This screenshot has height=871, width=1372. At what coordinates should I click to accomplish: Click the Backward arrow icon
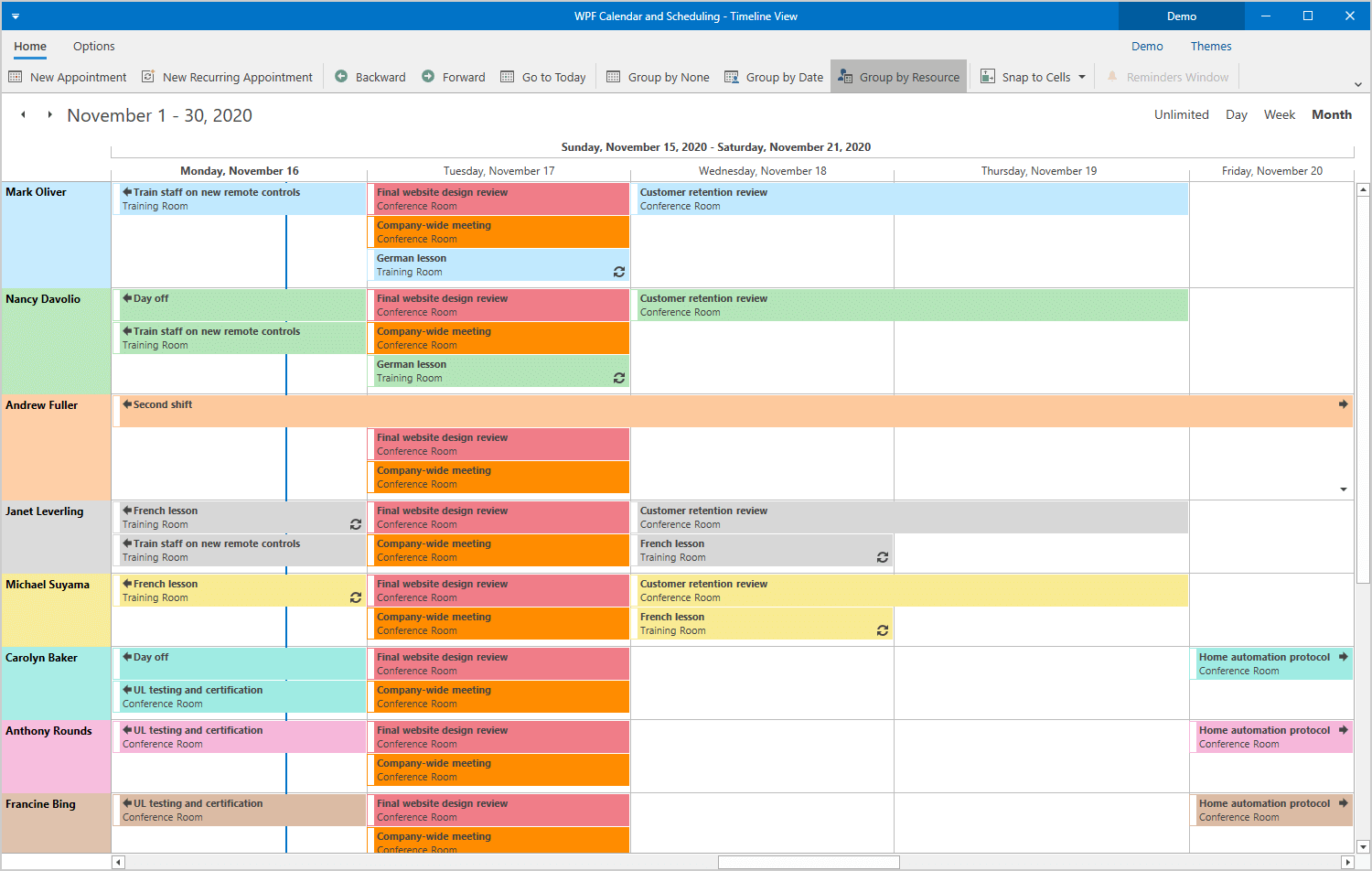pos(341,77)
